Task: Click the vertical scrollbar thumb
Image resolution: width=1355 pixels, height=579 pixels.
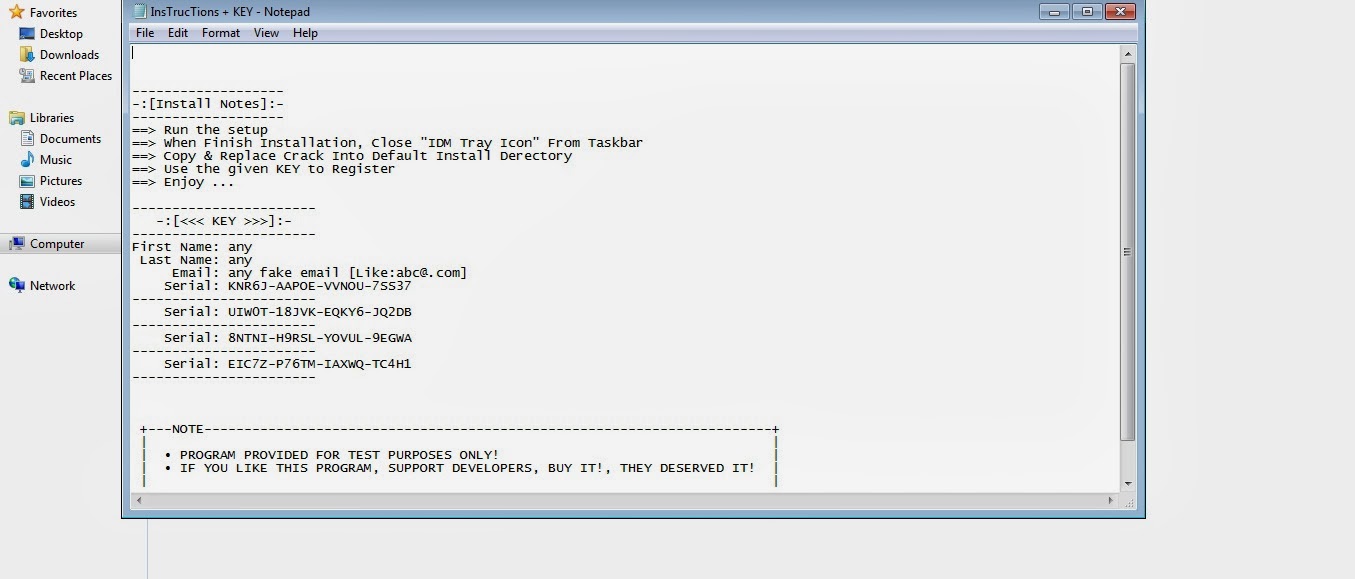Action: pos(1128,252)
